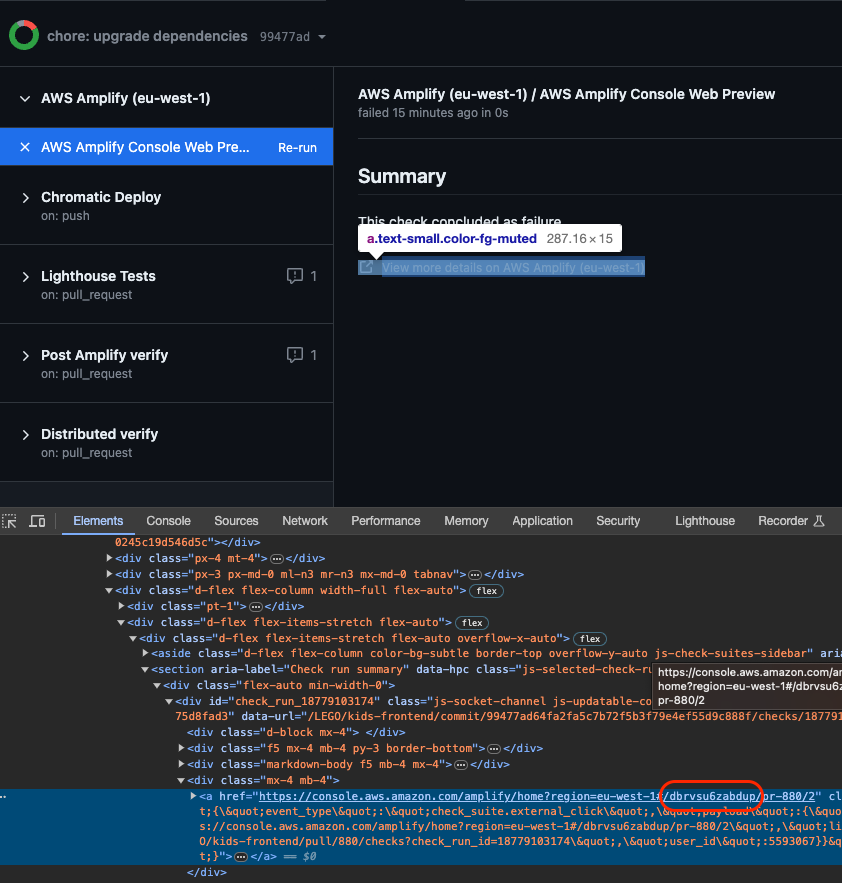Toggle the flex overlay badge on the d-flex flex-column div
The image size is (842, 883).
click(486, 590)
